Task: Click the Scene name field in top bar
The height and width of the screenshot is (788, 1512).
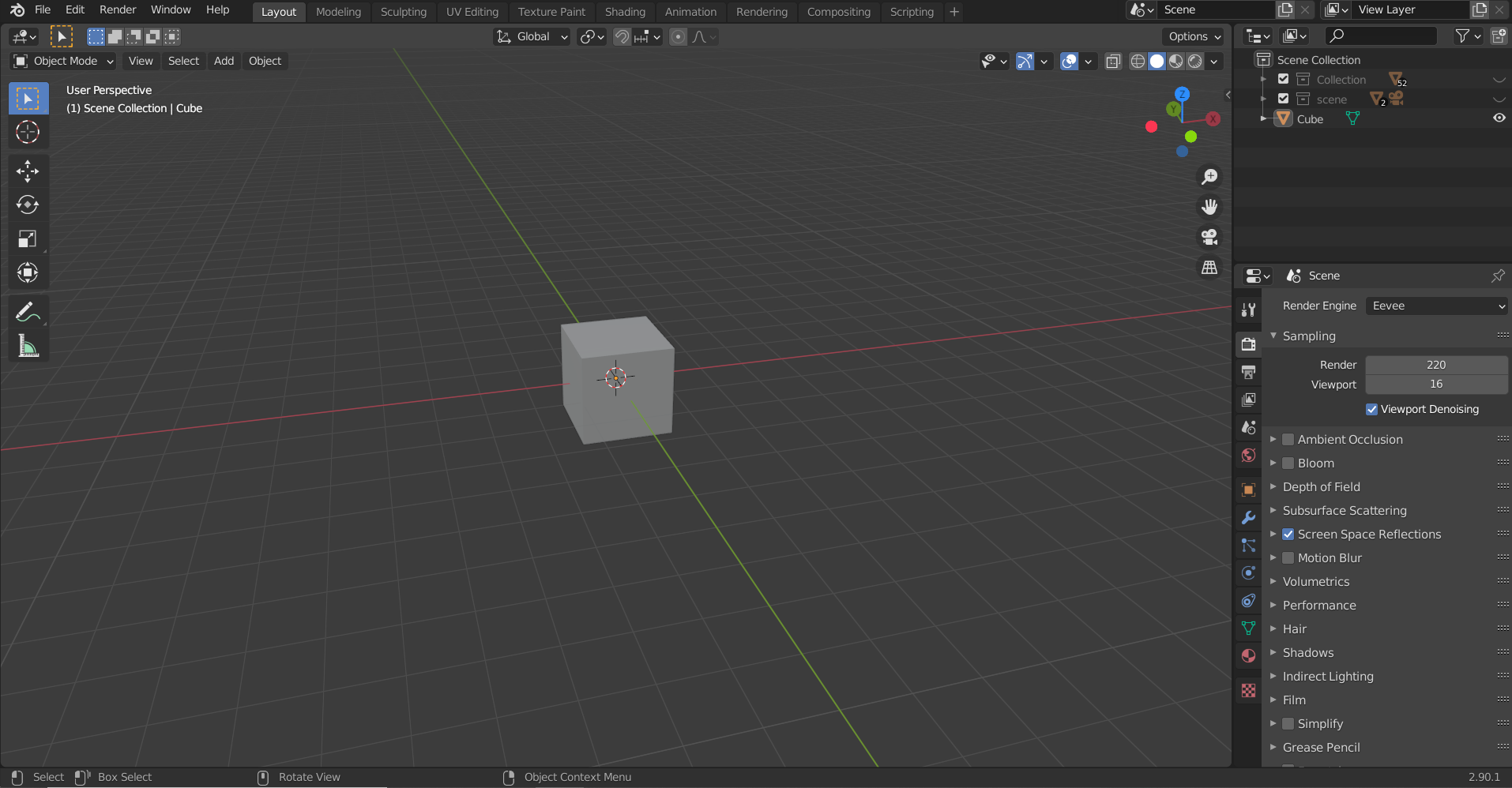Action: click(1216, 9)
